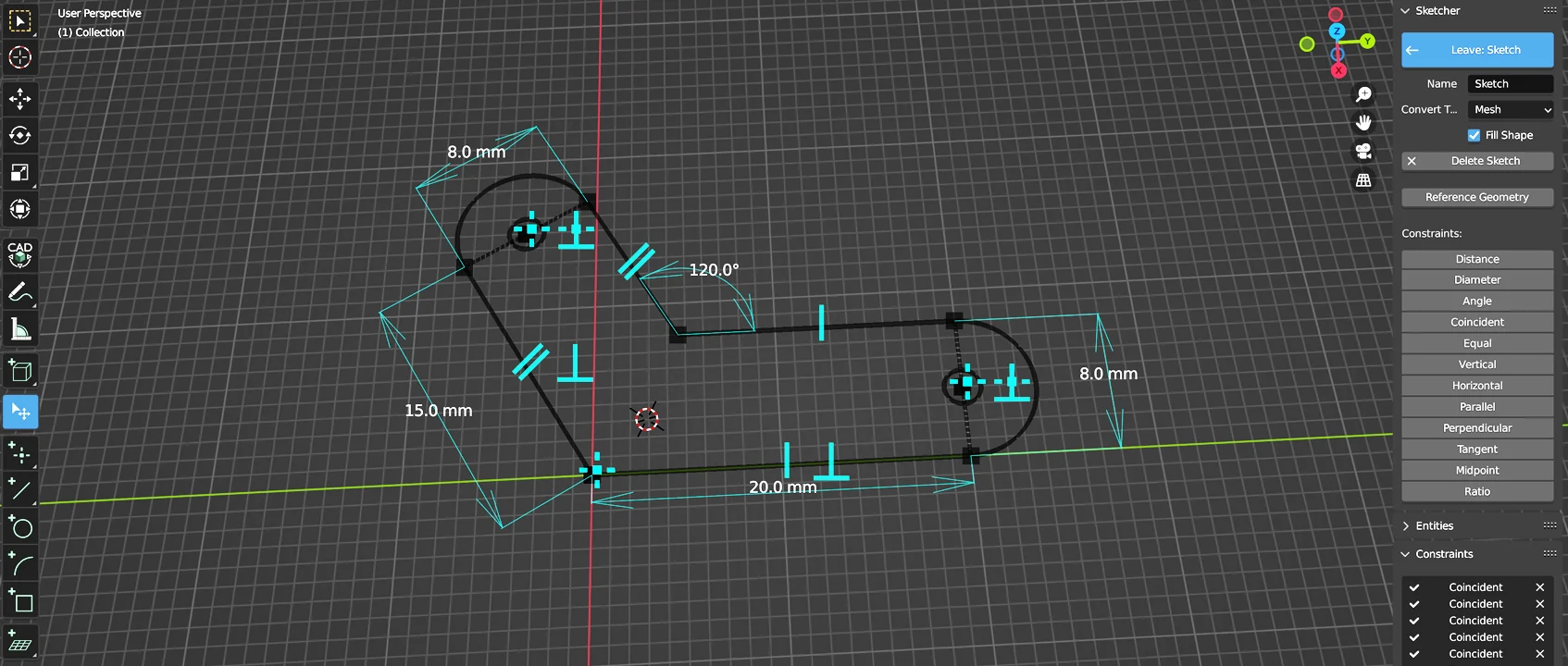Add a Distance constraint
The image size is (1568, 666).
pyautogui.click(x=1477, y=259)
